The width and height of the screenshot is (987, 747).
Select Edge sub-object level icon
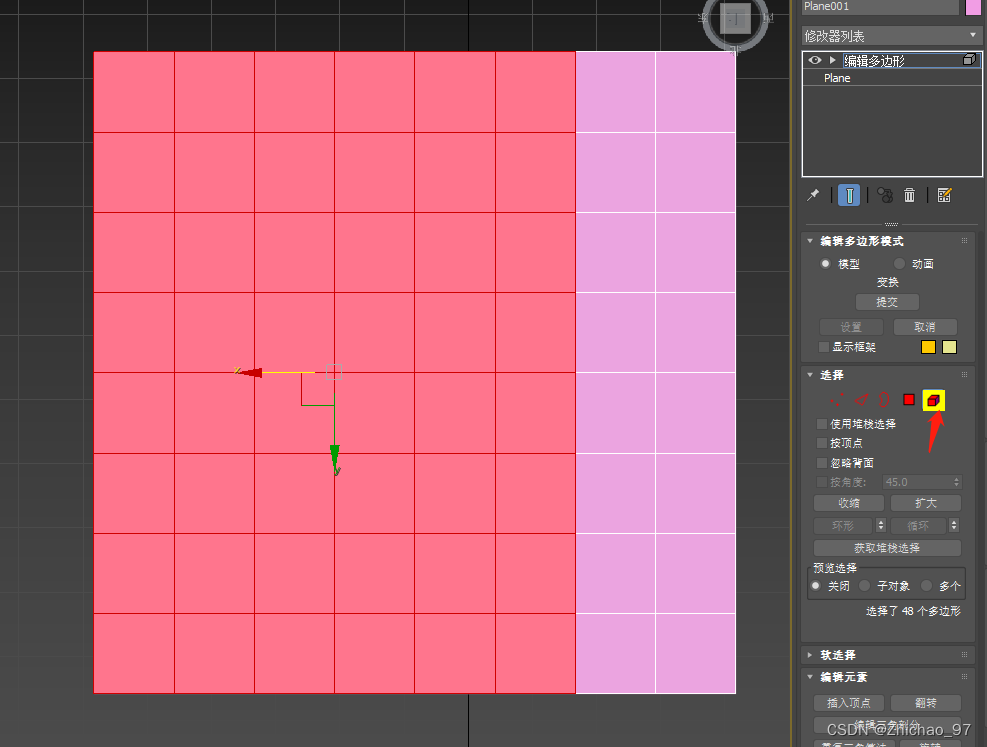[861, 400]
